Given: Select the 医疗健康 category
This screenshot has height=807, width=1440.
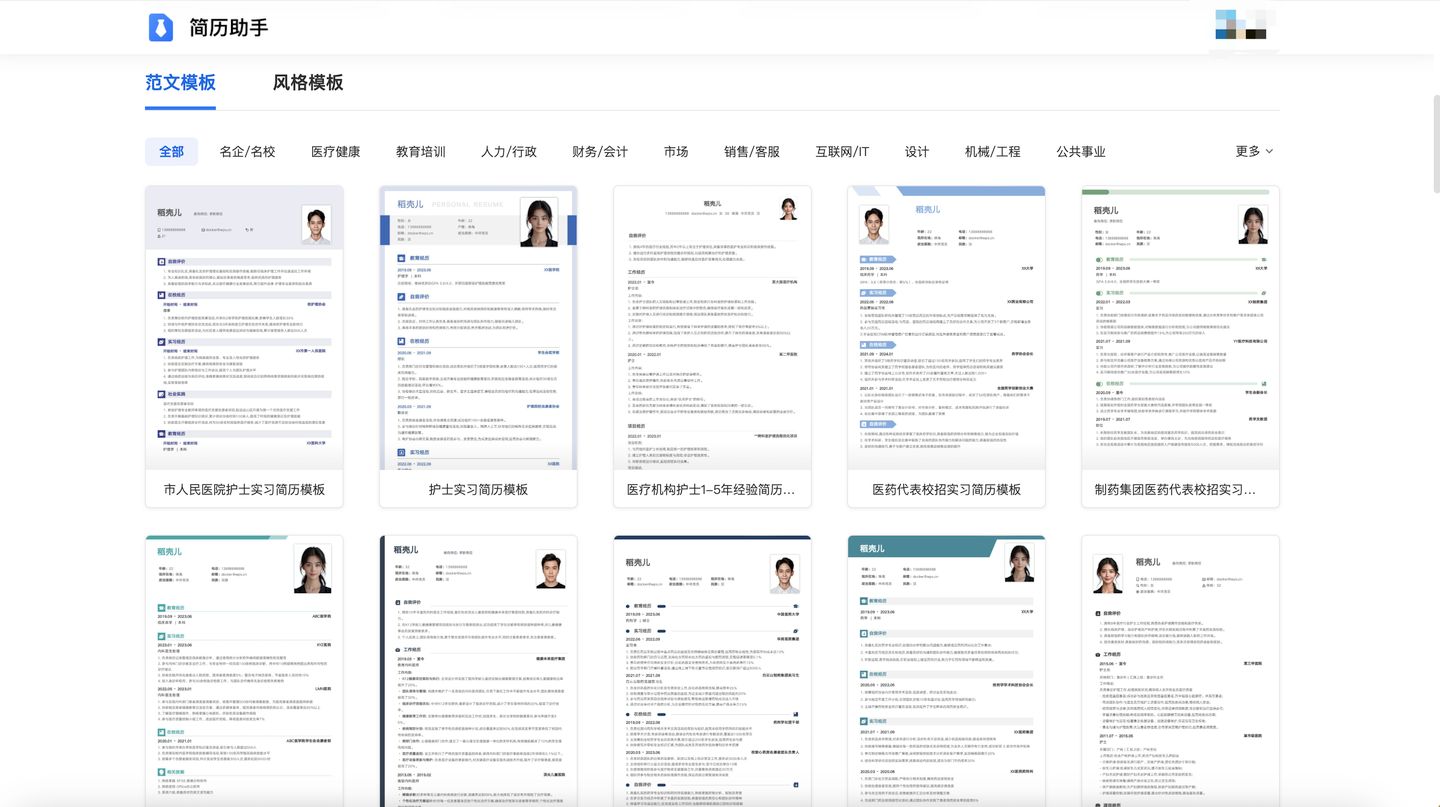Looking at the screenshot, I should [335, 152].
